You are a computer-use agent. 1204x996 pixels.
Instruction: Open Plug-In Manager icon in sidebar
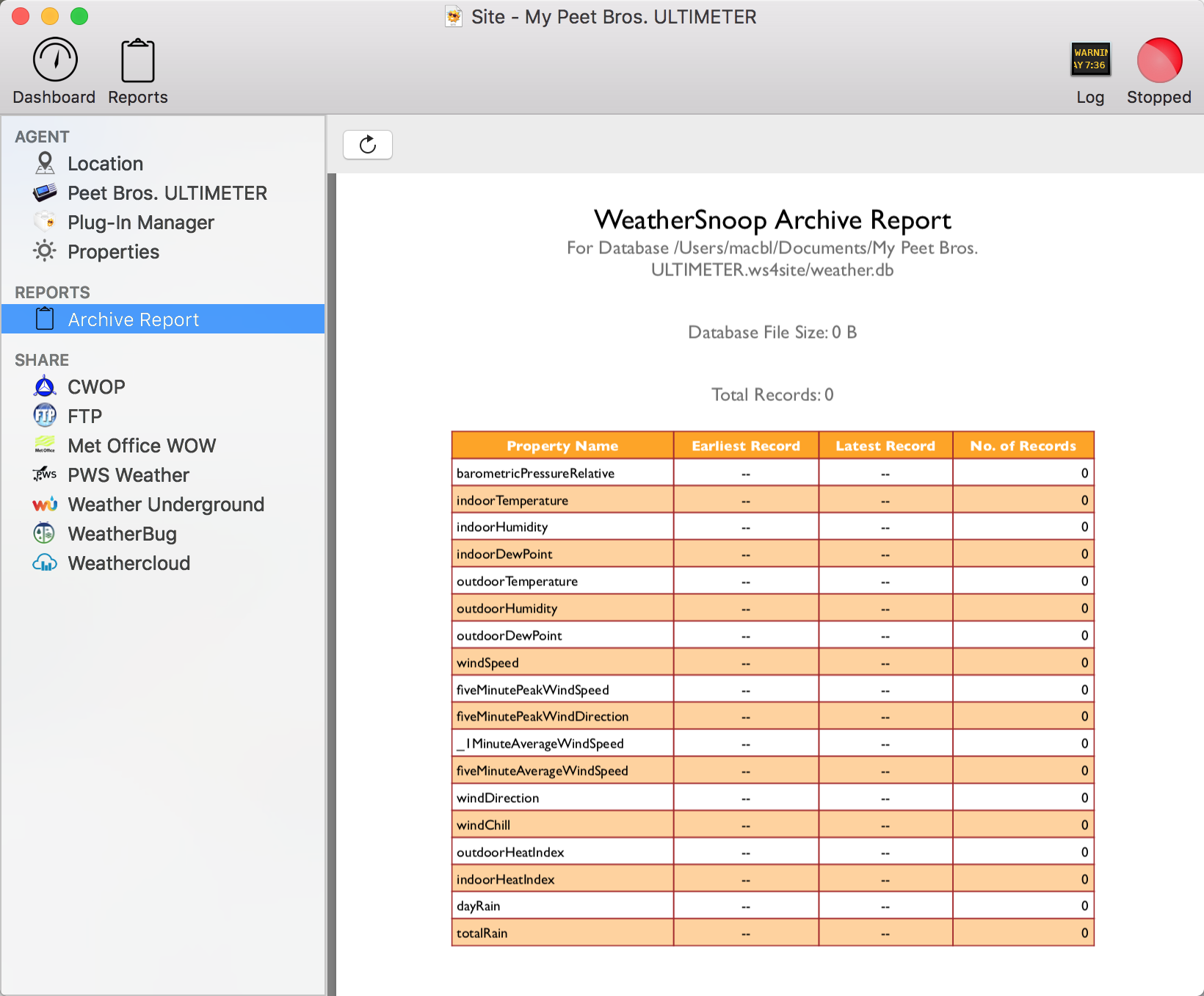45,222
